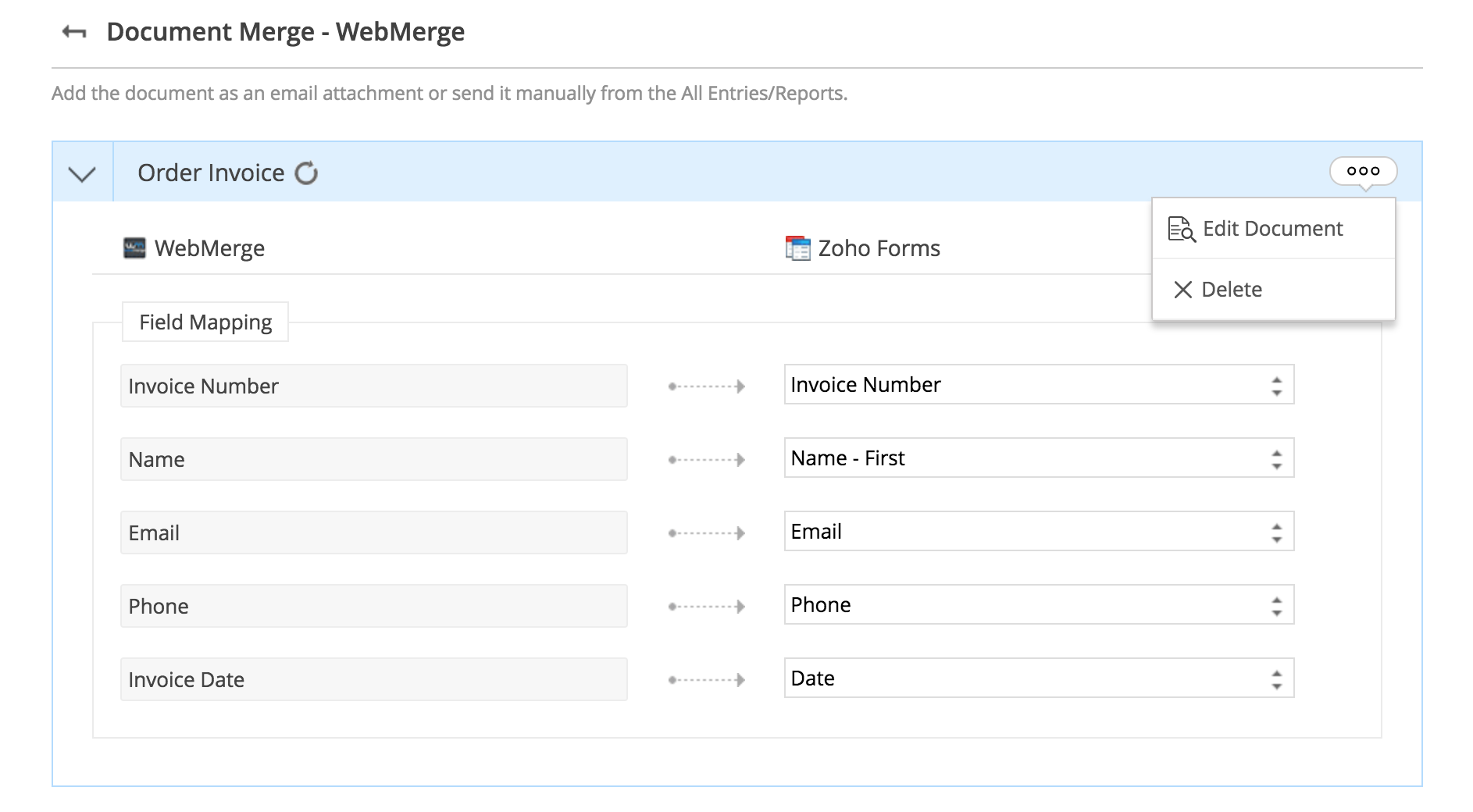Click the X icon beside Delete
1473x812 pixels.
click(x=1182, y=290)
